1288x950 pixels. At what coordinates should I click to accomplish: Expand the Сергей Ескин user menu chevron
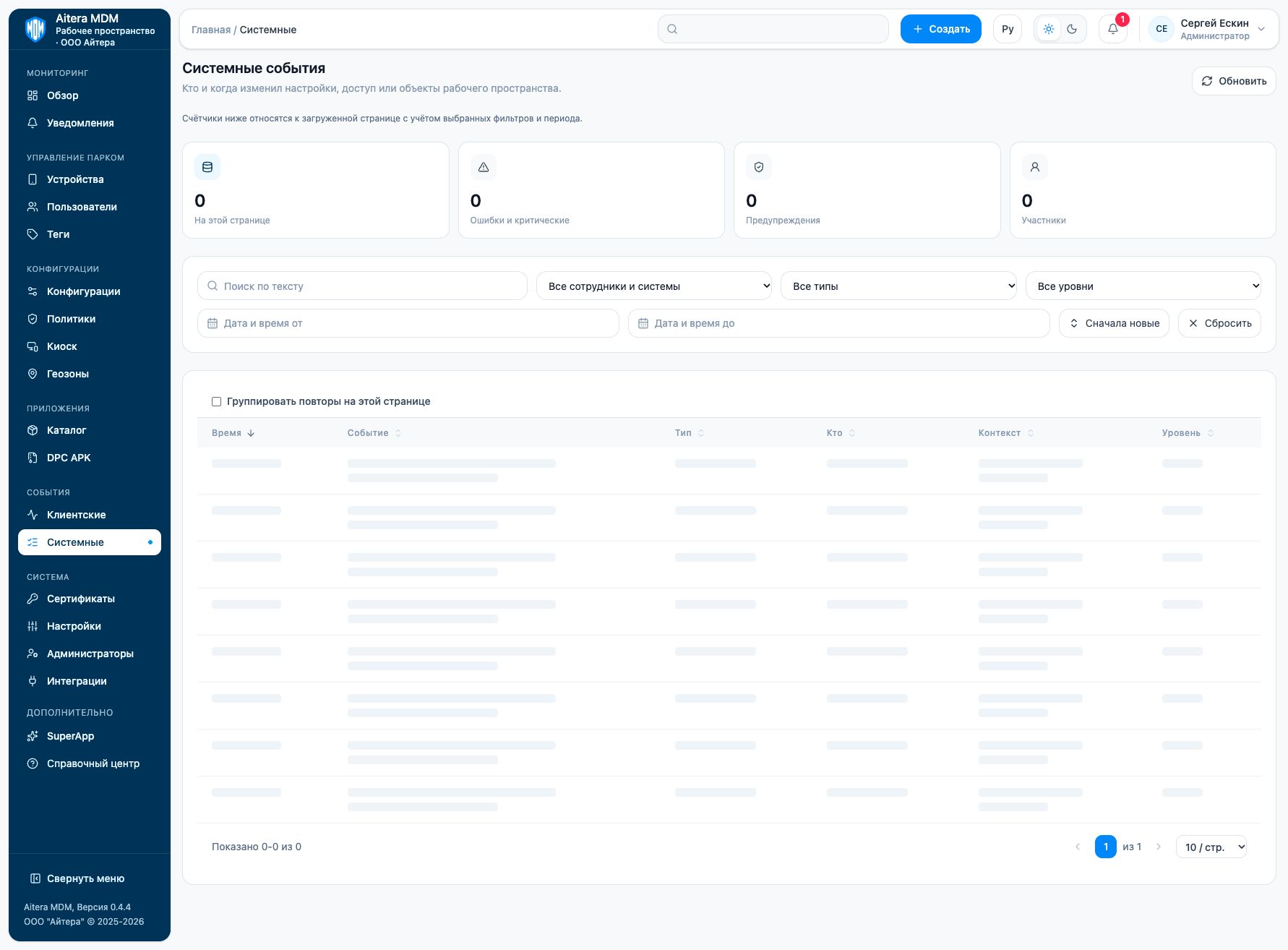pyautogui.click(x=1261, y=29)
